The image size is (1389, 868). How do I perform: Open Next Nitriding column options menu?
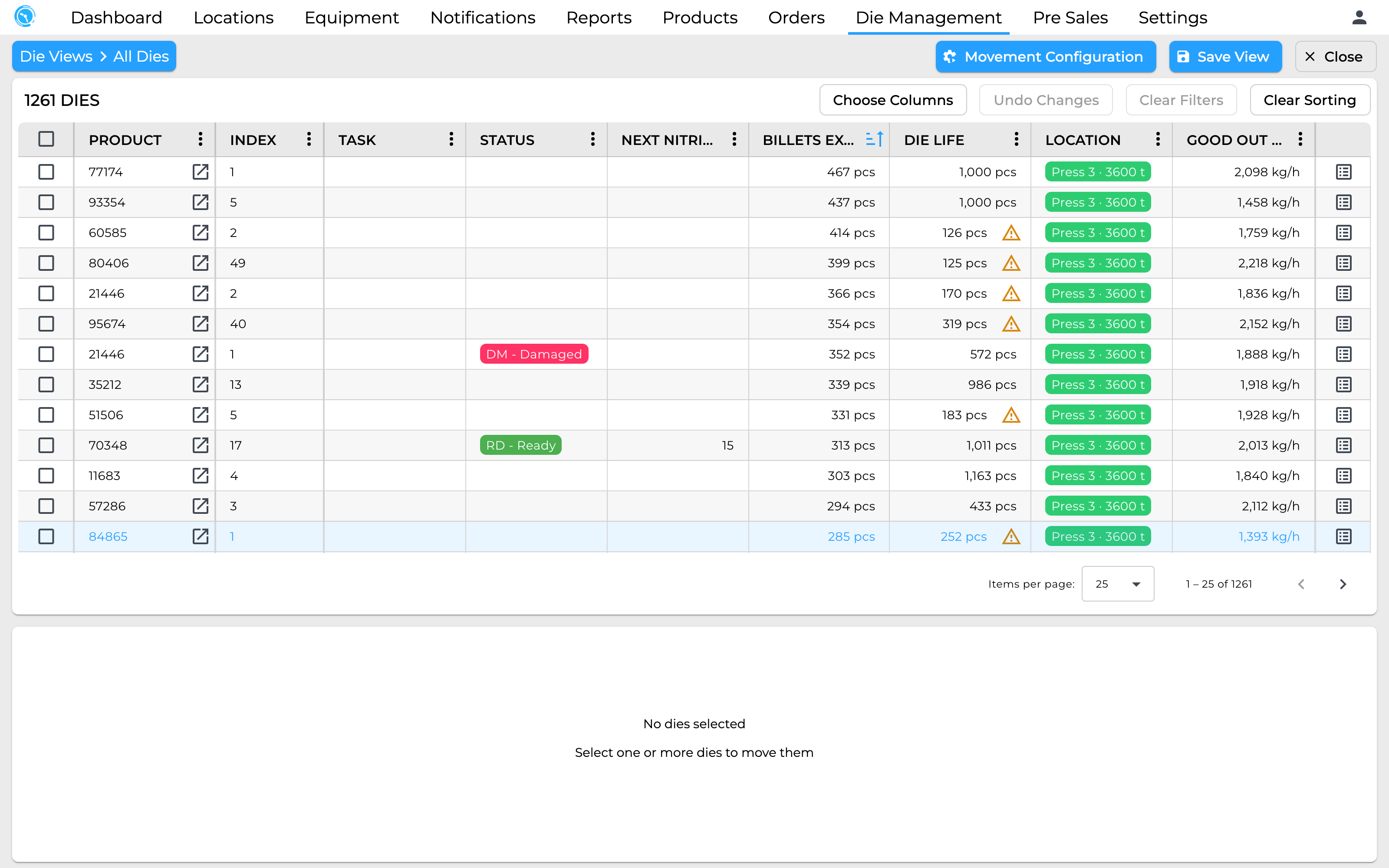point(734,139)
